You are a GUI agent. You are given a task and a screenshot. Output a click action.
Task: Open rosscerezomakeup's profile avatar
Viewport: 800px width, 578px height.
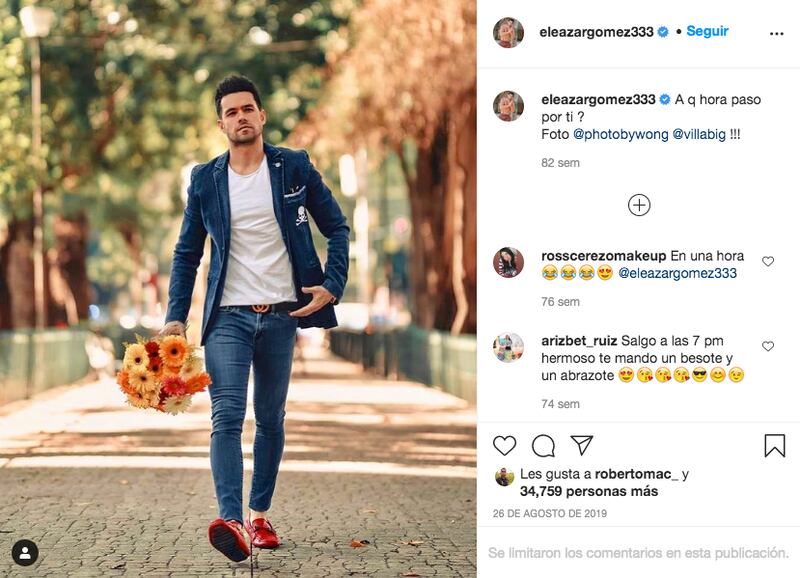[508, 262]
